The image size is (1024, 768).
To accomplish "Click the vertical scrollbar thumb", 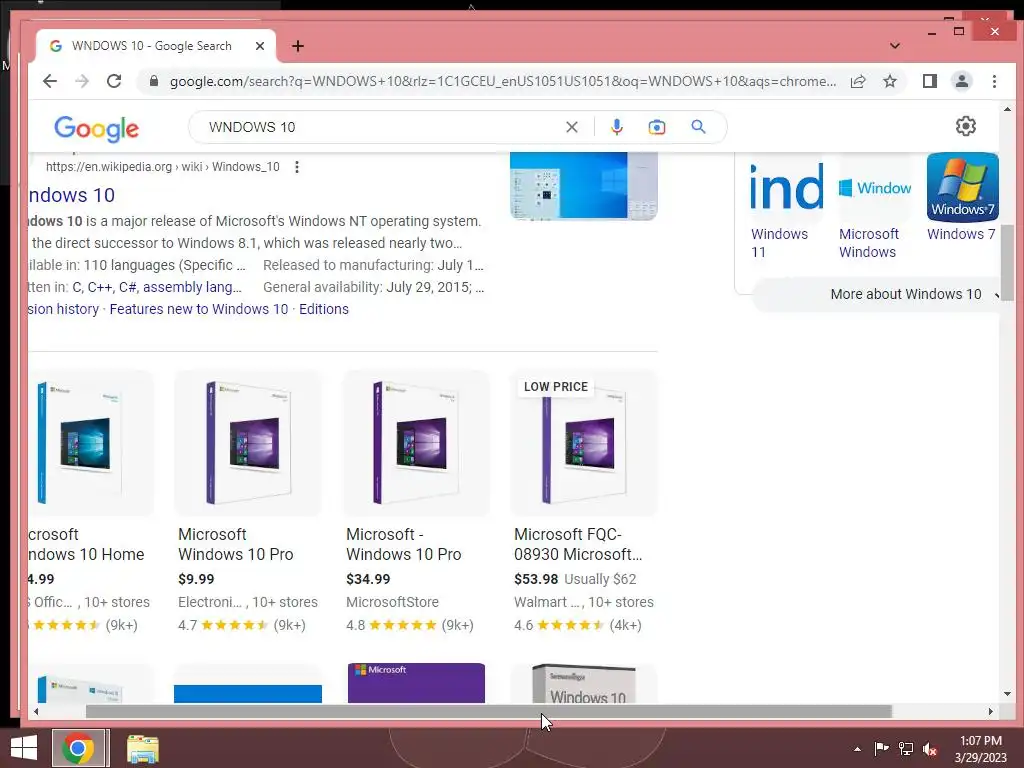I will pos(1007,263).
